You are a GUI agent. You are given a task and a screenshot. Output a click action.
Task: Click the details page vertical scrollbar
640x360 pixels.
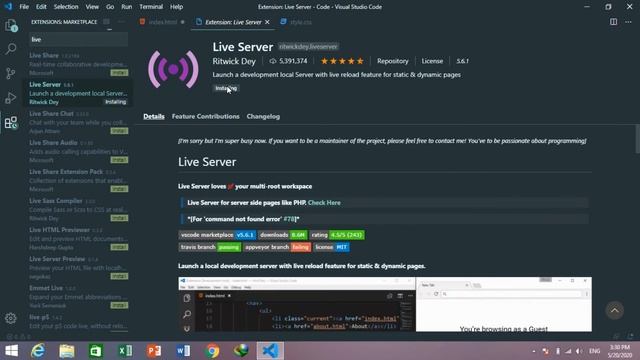click(x=637, y=140)
